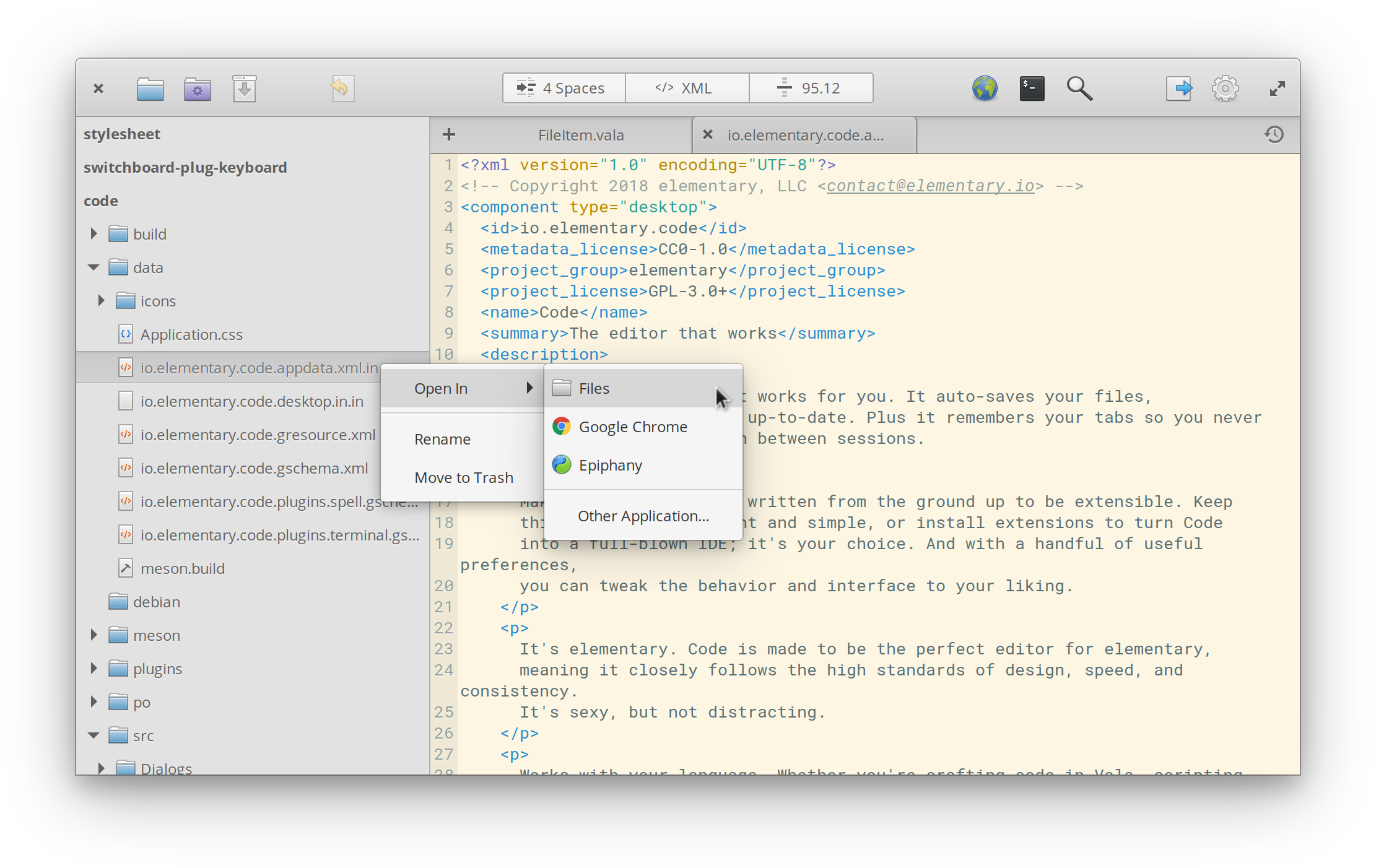Click the open folder toolbar icon
This screenshot has width=1376, height=868.
pos(150,89)
